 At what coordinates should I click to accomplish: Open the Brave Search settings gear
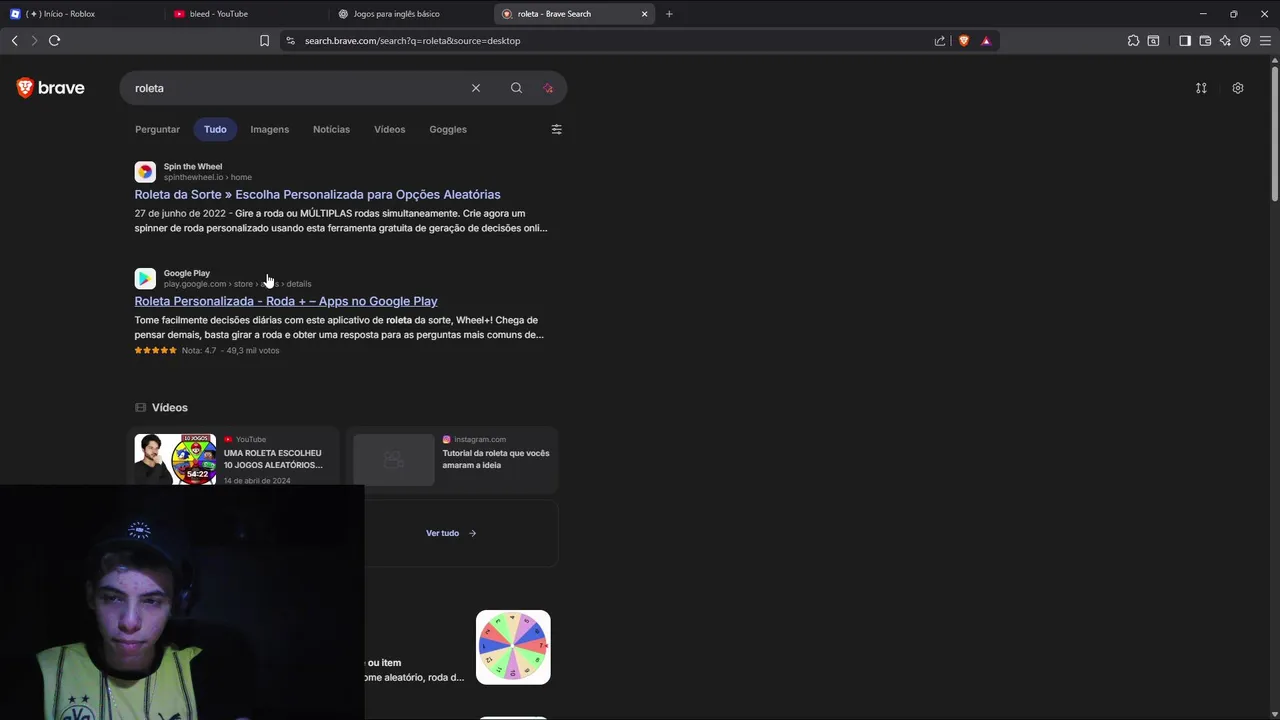click(1238, 88)
